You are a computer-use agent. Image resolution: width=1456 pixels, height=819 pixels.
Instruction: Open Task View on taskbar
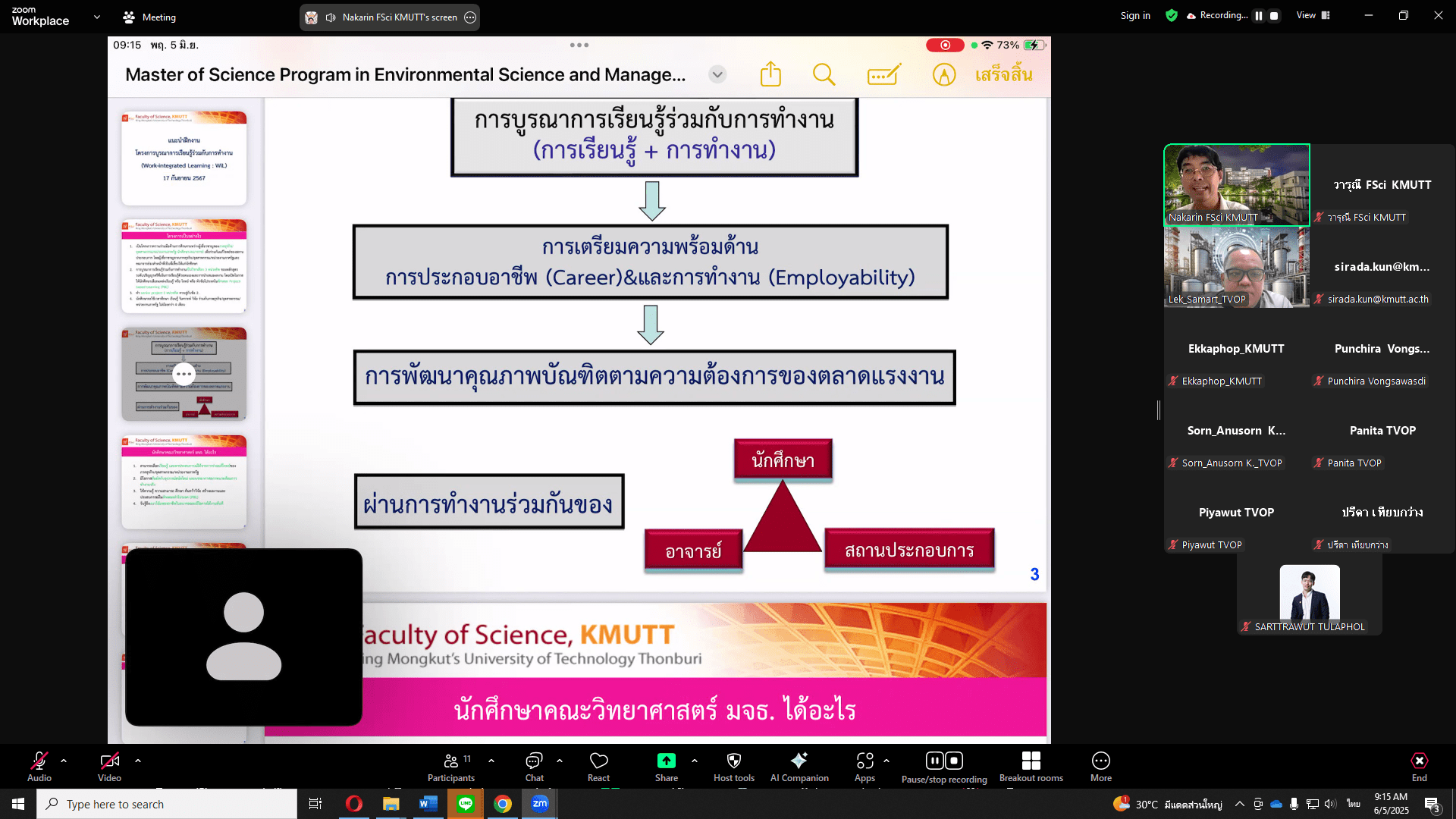click(x=315, y=804)
